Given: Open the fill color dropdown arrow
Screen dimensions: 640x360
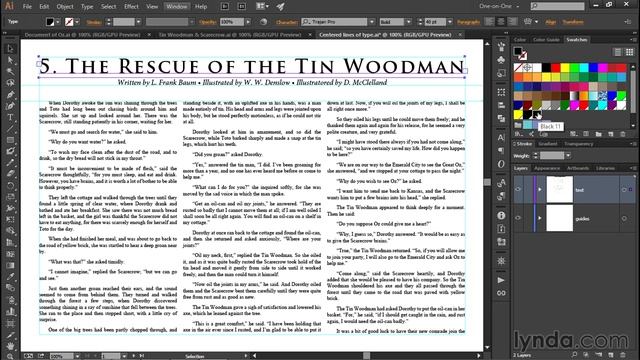Looking at the screenshot, I should [58, 22].
